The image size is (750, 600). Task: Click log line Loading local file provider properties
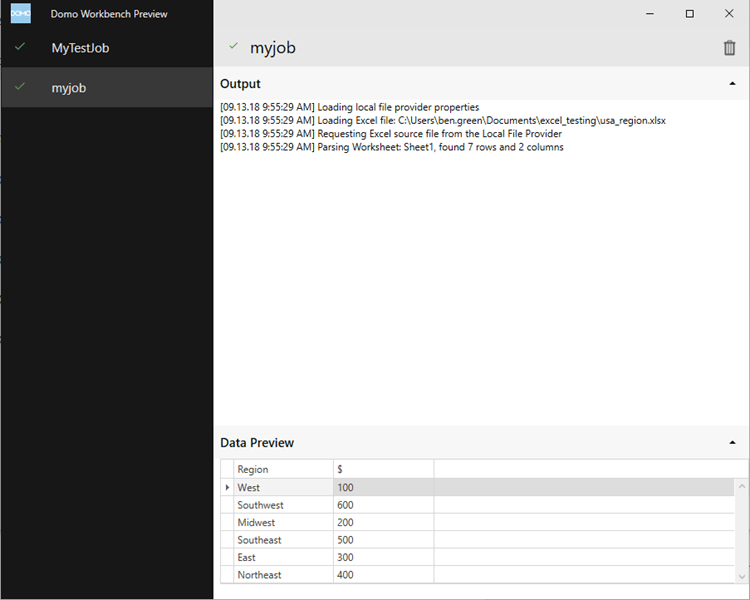[350, 107]
